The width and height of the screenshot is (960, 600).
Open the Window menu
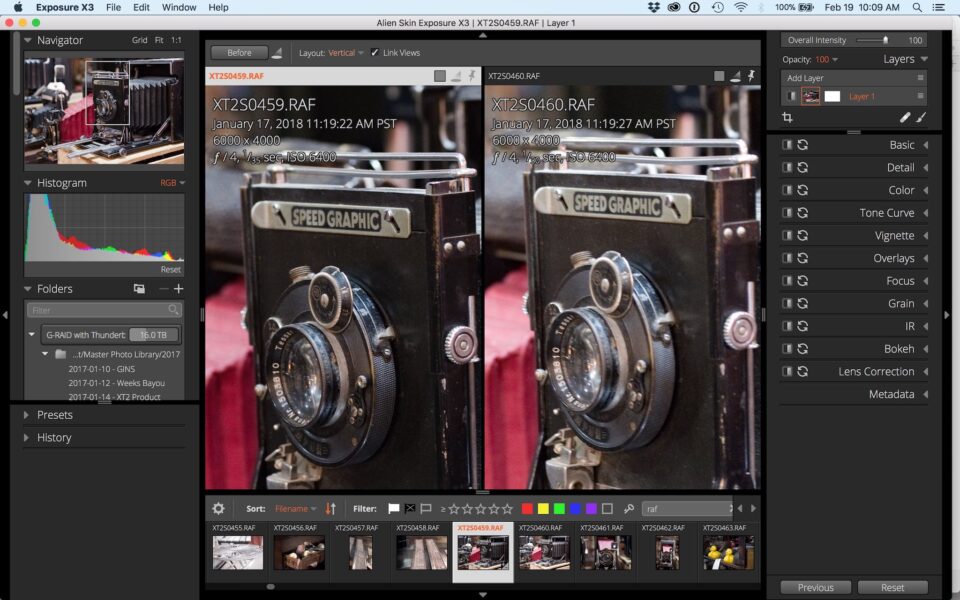click(179, 7)
